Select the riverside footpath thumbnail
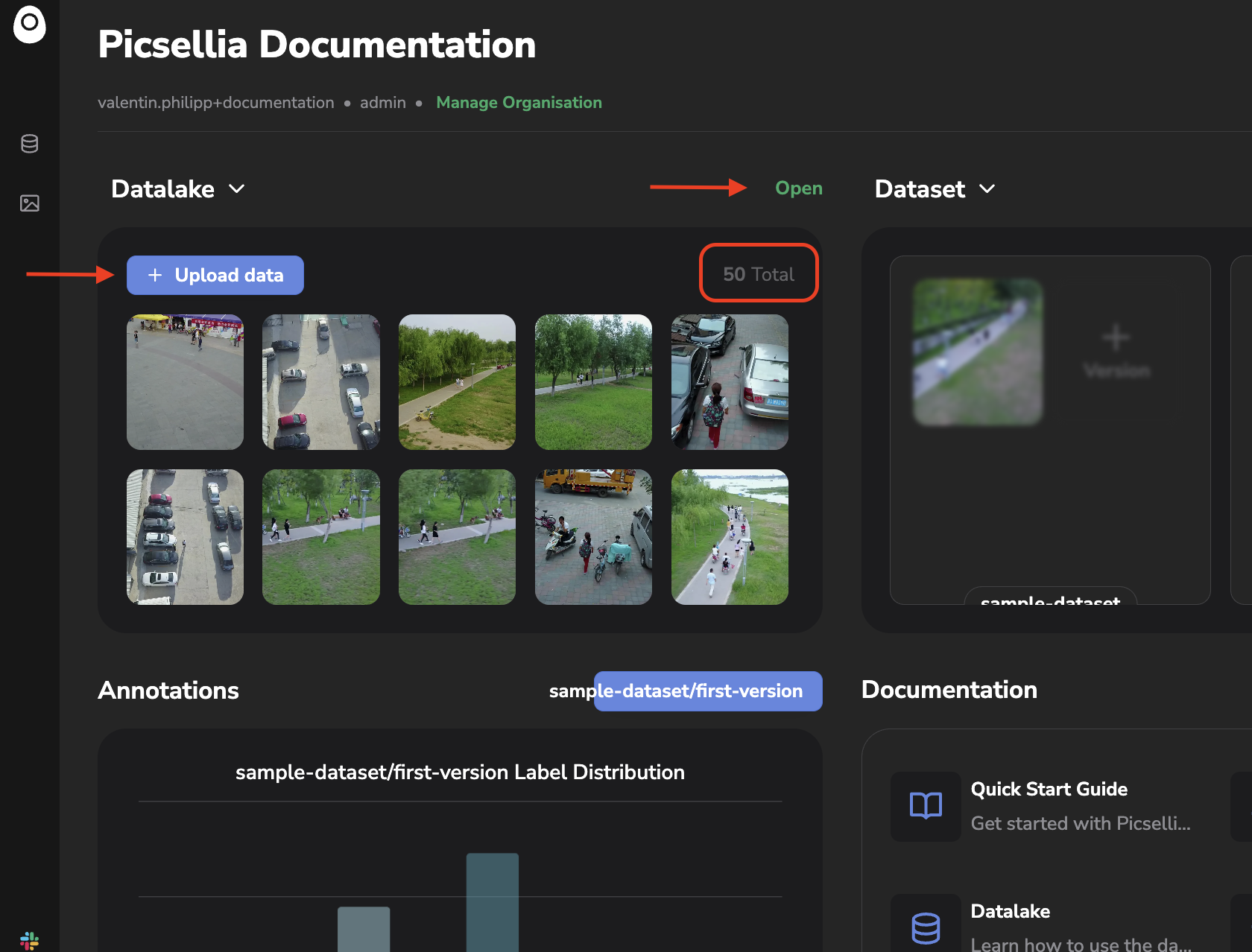Screen dimensions: 1252x952 click(x=730, y=537)
